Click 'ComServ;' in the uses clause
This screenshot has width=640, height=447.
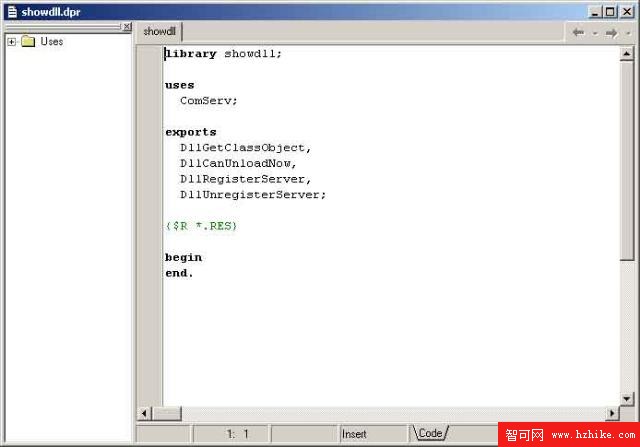click(209, 101)
